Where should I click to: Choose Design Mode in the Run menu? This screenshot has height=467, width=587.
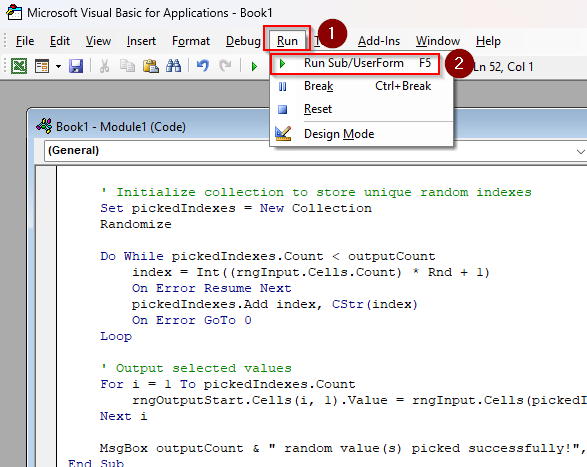(361, 134)
